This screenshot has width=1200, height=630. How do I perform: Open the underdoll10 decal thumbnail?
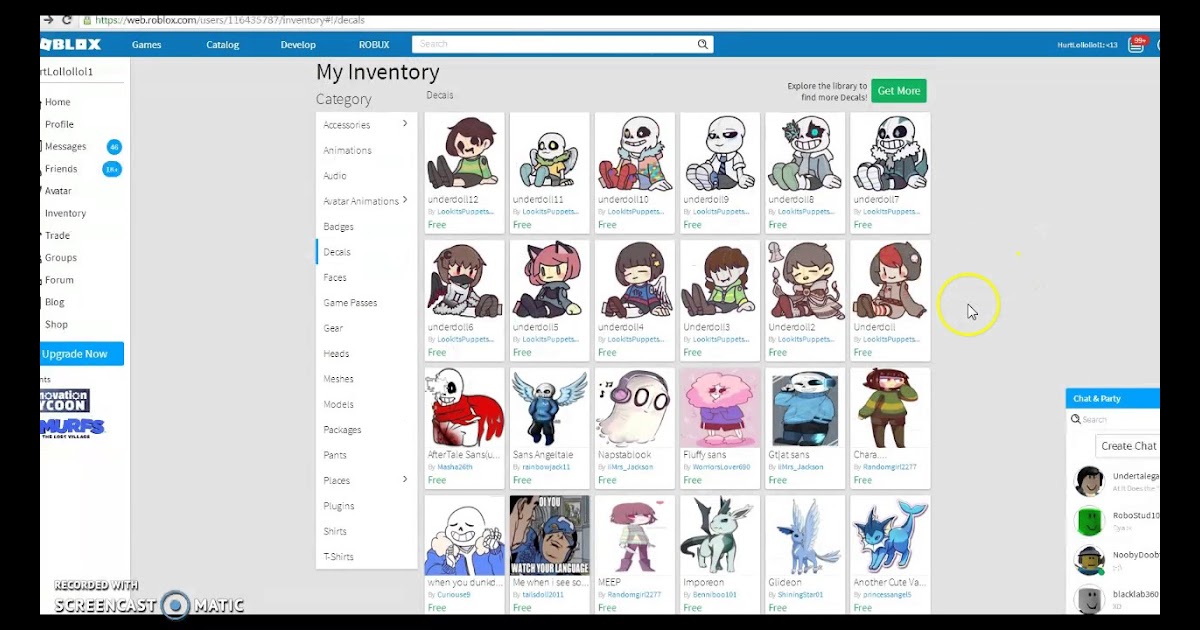pyautogui.click(x=635, y=152)
